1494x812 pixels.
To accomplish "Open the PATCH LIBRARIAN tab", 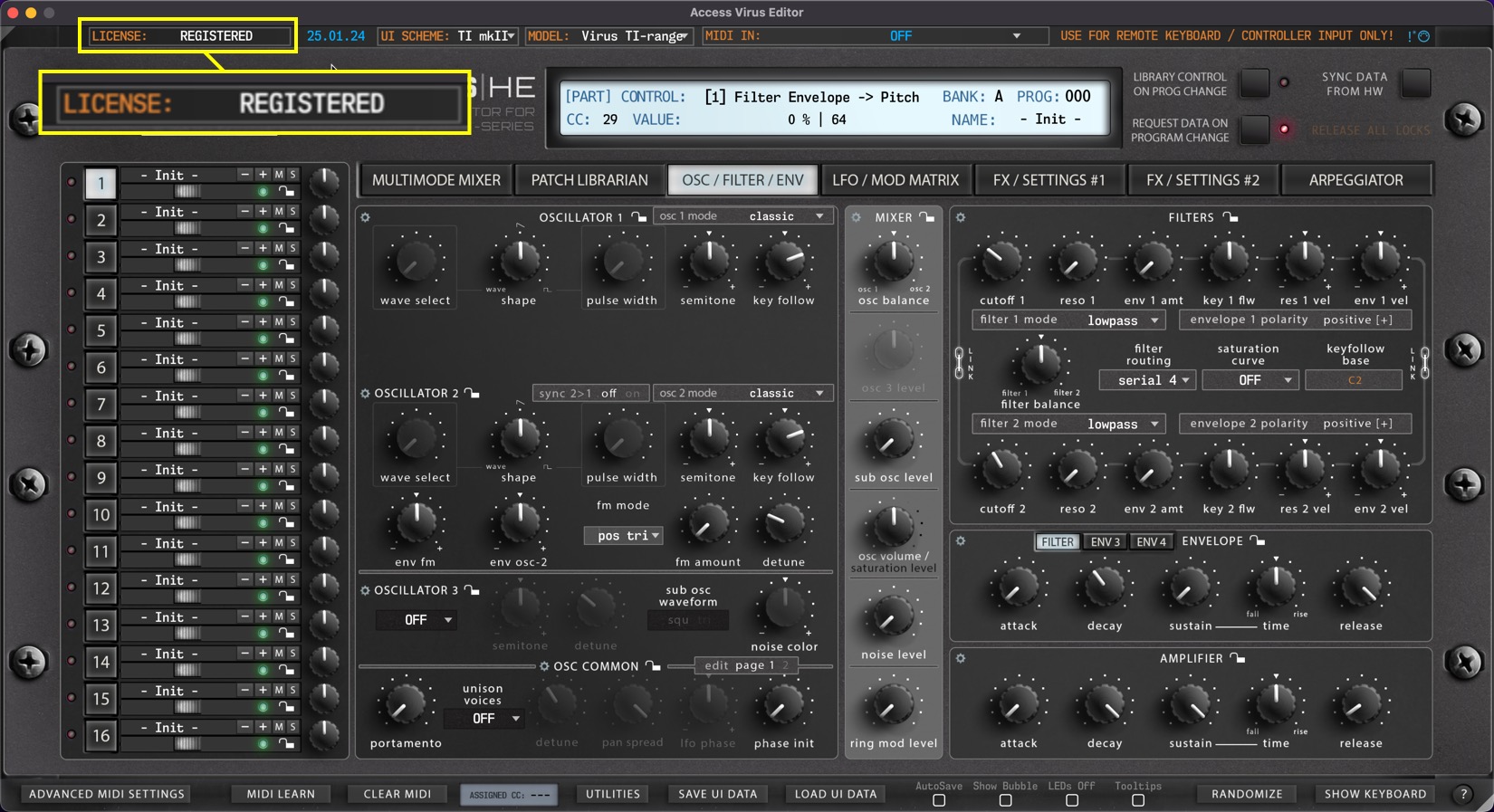I will pos(589,180).
